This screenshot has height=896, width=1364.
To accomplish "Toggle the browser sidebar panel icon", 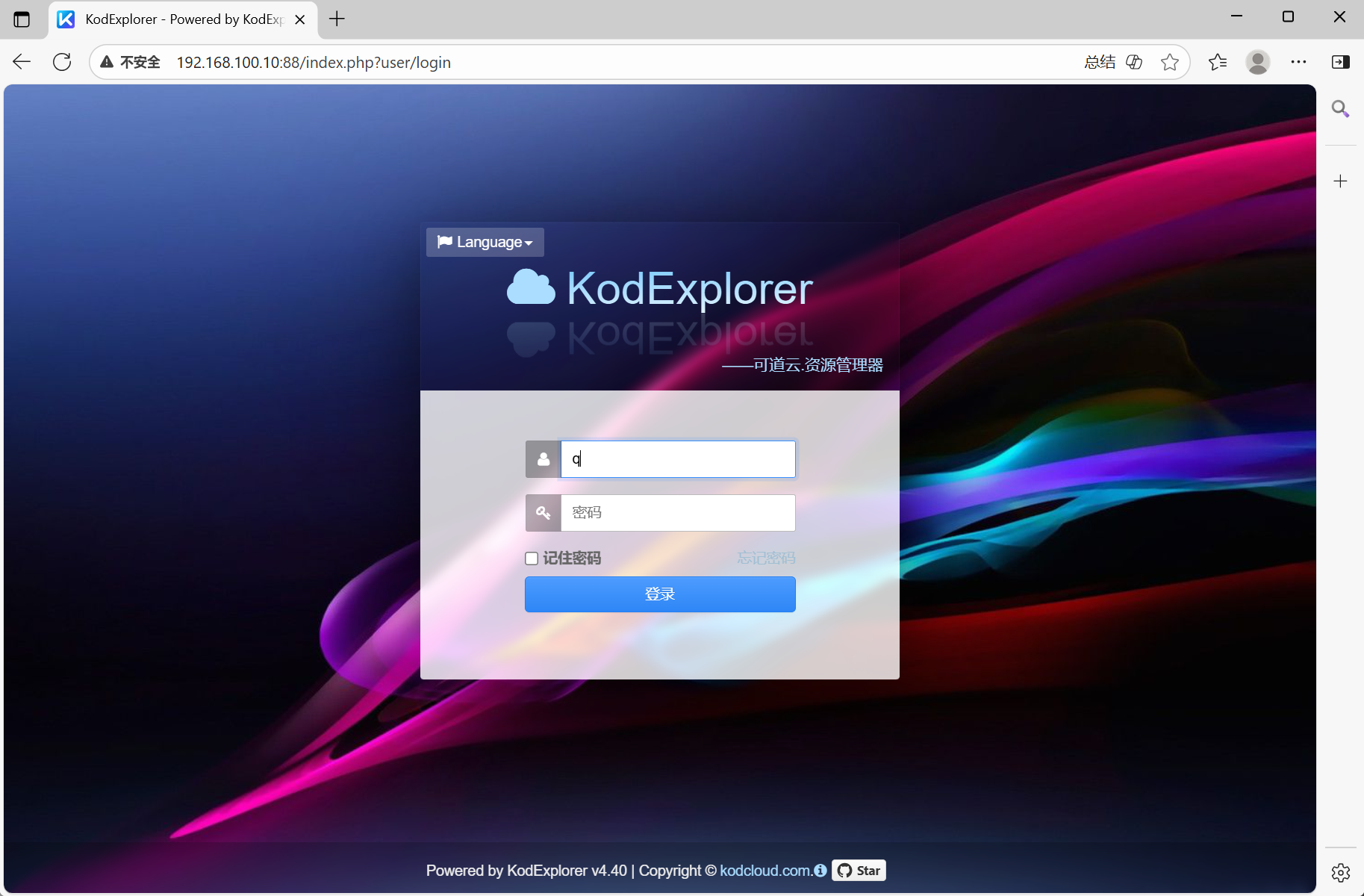I will 1340,62.
